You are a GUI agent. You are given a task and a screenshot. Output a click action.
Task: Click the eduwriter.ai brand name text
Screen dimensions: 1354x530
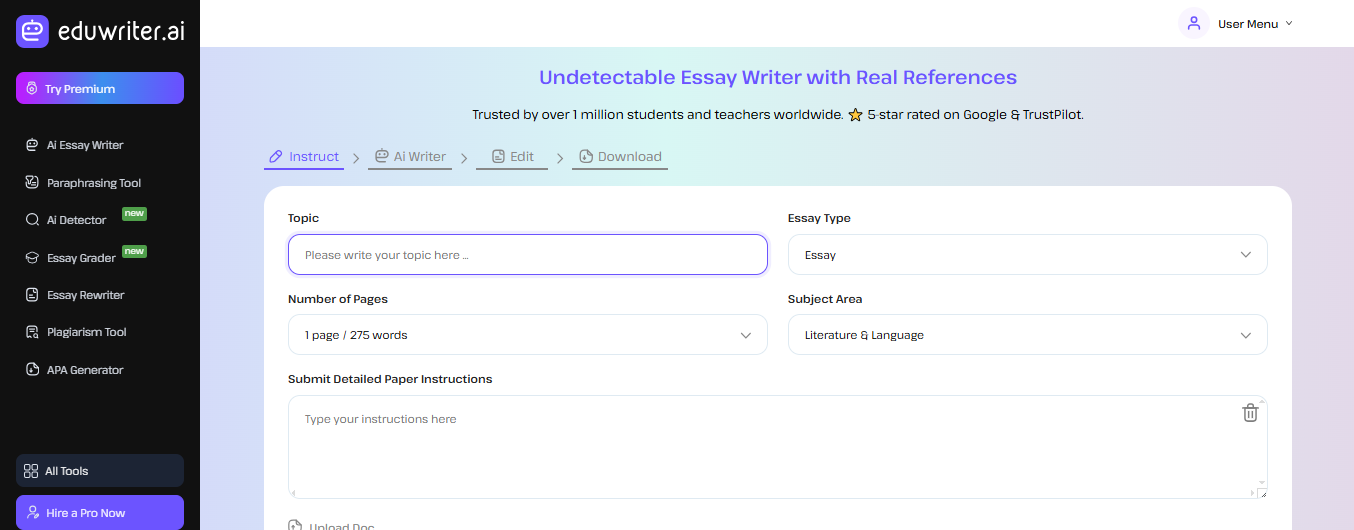120,31
